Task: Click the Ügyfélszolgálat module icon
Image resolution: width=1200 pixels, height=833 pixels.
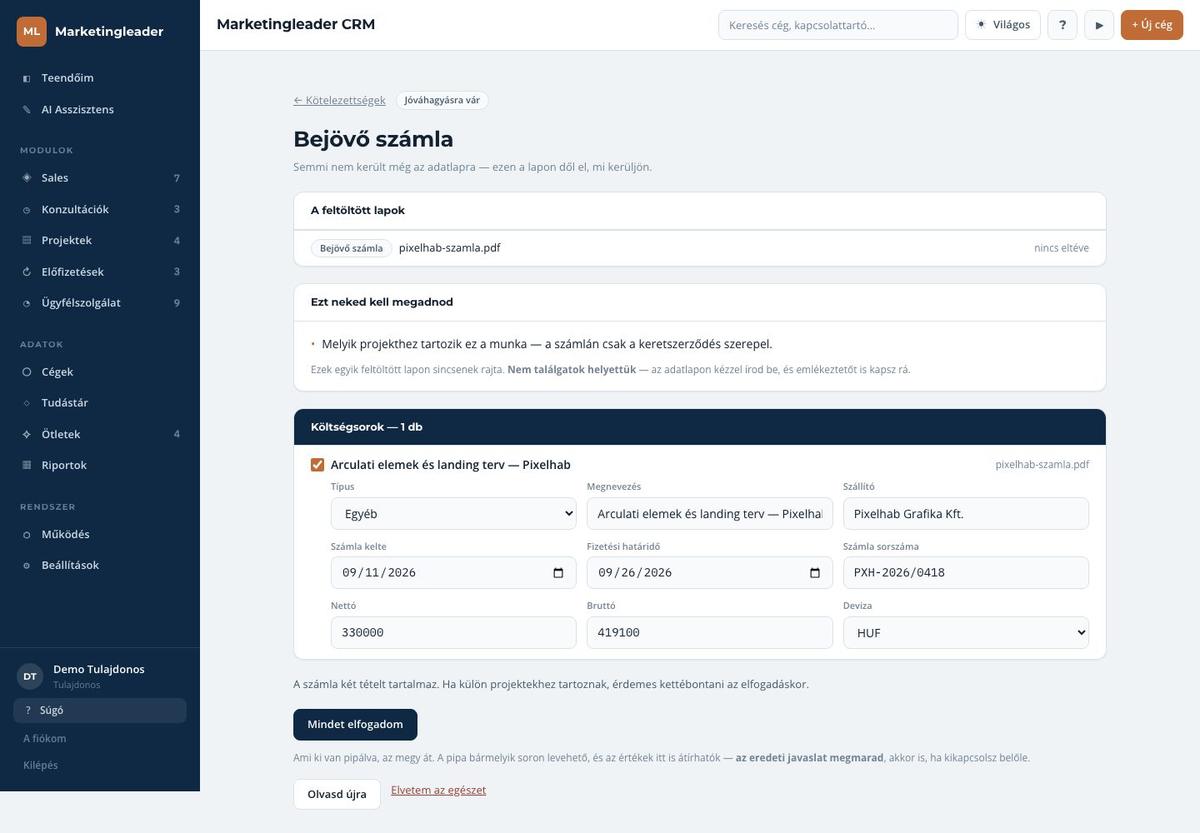Action: (26, 303)
